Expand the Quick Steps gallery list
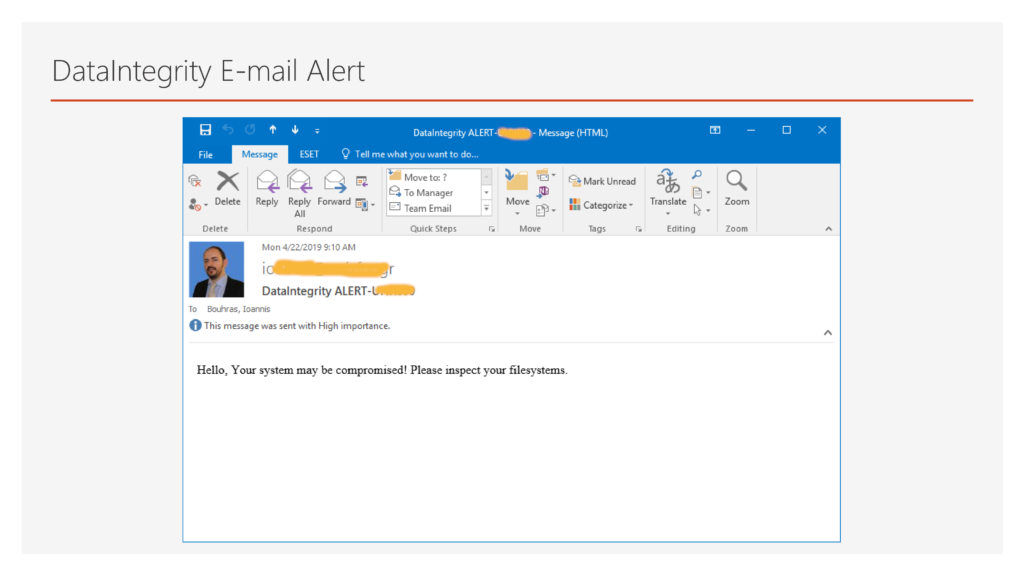This screenshot has width=1024, height=576. click(487, 208)
